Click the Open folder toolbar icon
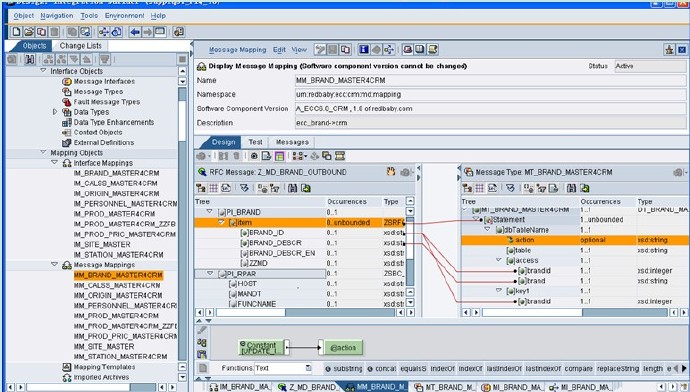 point(29,32)
